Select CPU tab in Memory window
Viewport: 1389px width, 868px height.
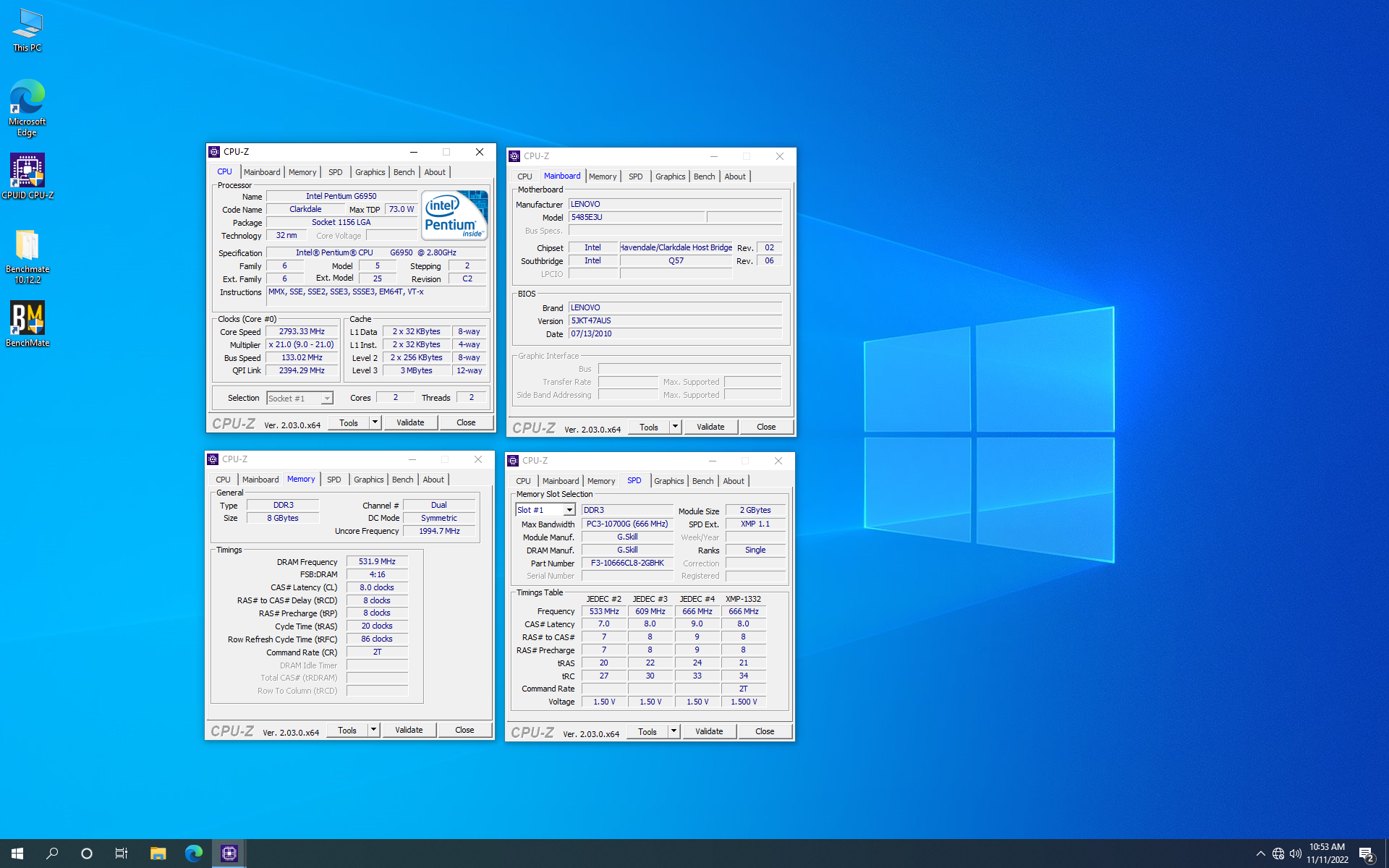coord(224,480)
